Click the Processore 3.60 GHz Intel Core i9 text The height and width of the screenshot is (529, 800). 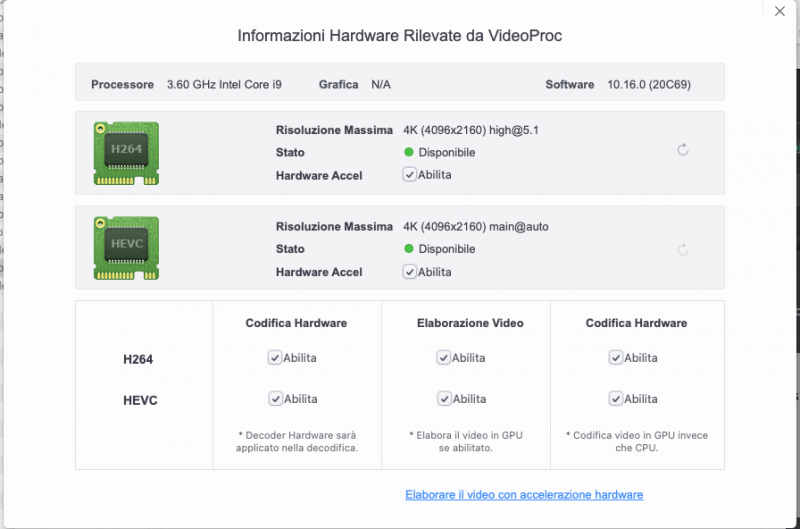[x=224, y=85]
